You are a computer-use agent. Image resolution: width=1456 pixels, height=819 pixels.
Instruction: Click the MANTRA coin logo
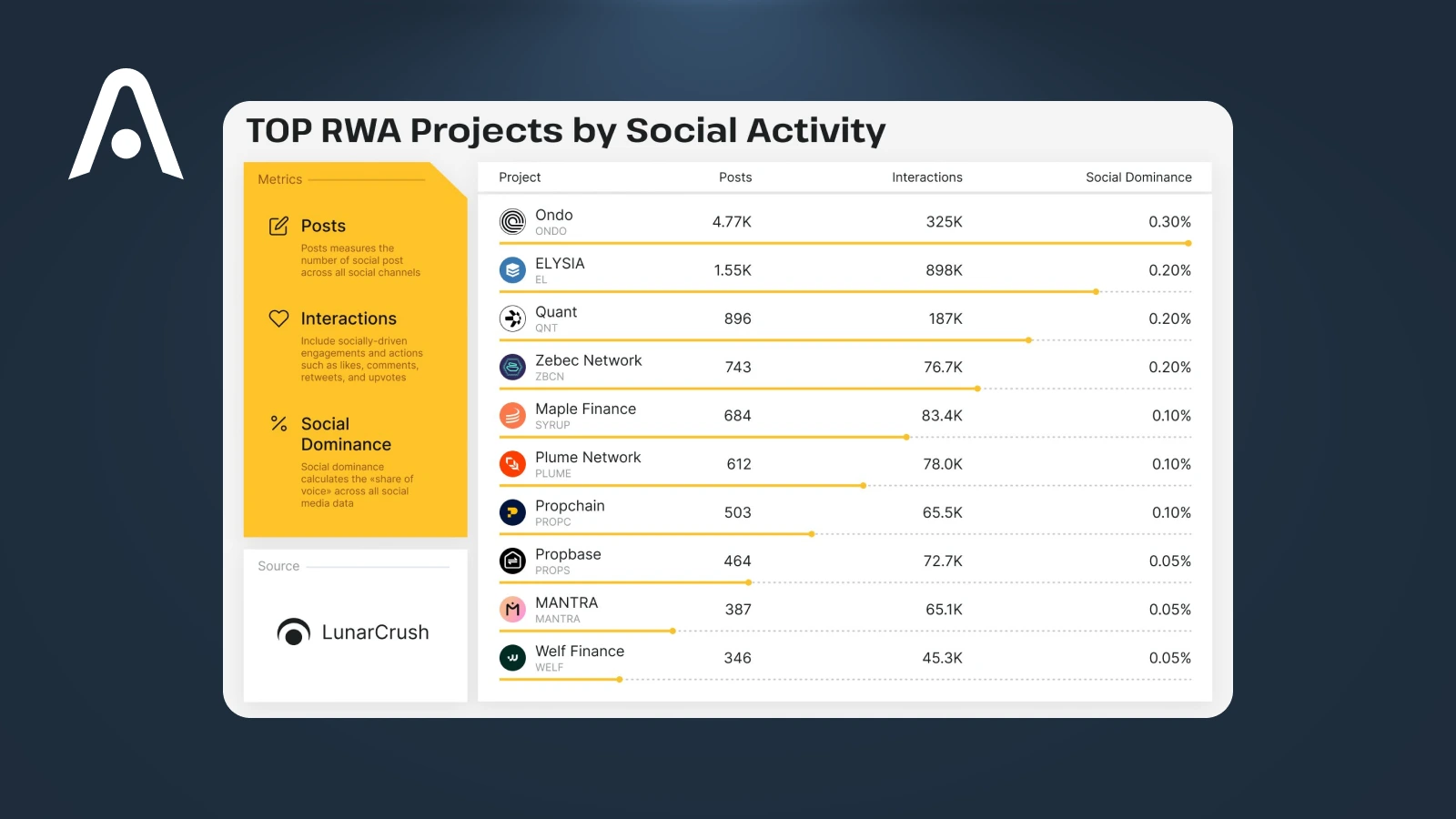pyautogui.click(x=512, y=609)
